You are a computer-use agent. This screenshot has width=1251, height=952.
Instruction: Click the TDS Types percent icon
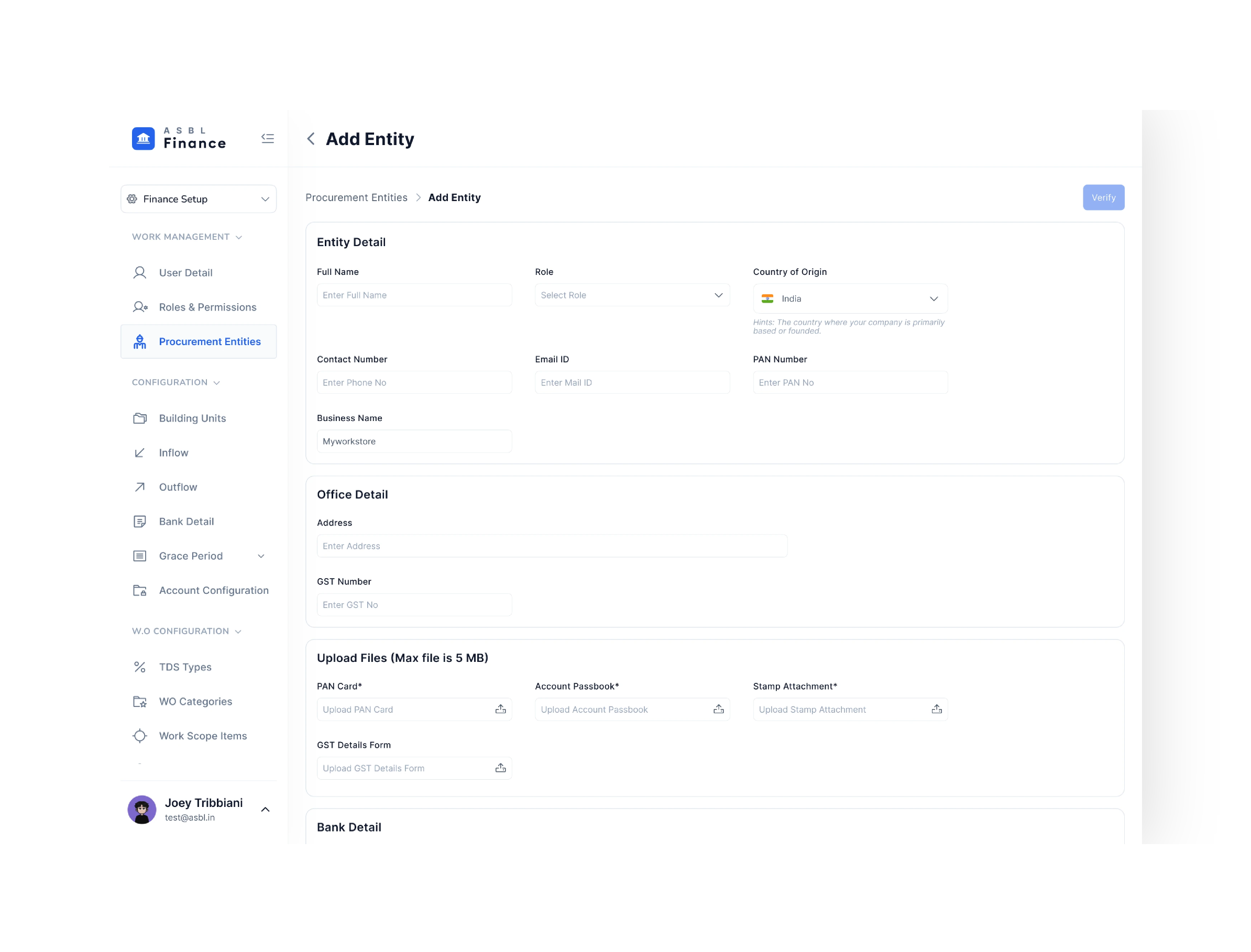click(x=139, y=667)
